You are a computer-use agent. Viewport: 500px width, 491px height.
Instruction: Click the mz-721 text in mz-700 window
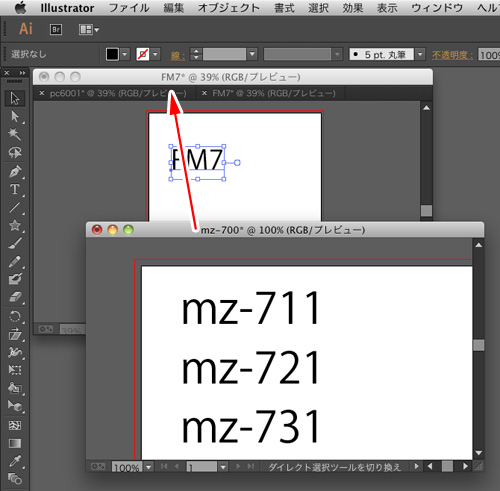(x=250, y=368)
